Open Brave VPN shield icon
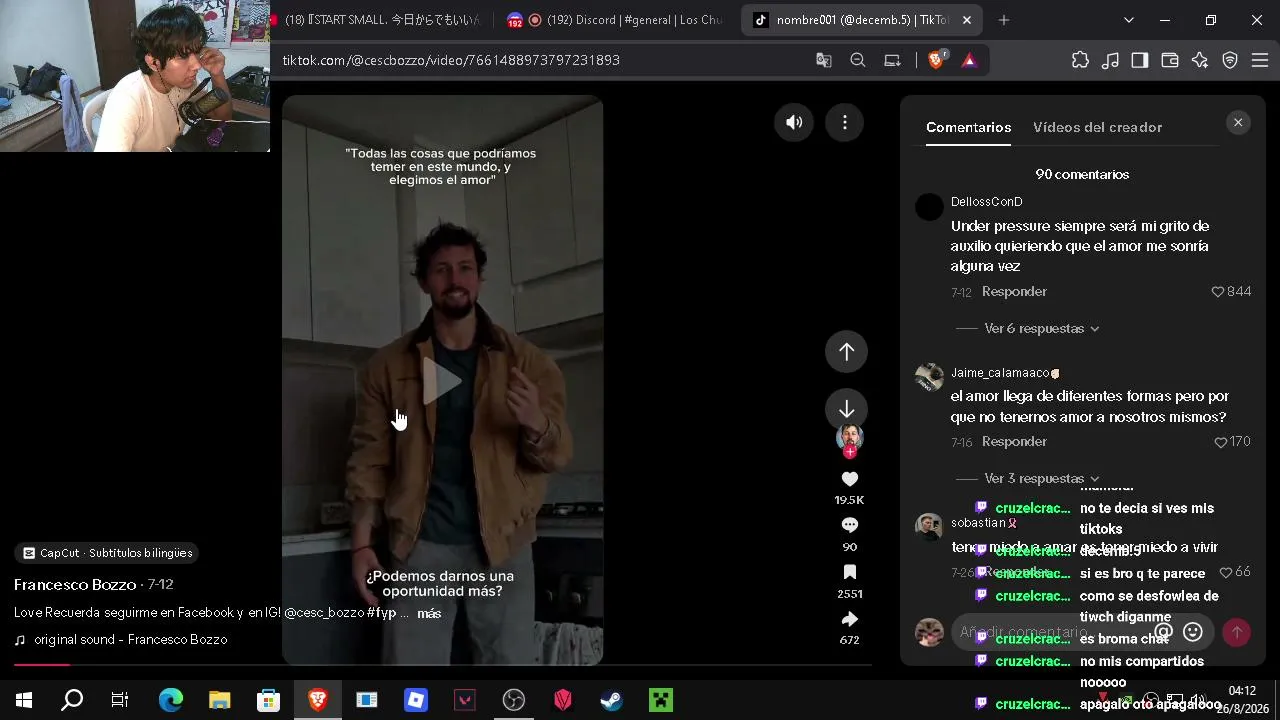 point(1230,60)
